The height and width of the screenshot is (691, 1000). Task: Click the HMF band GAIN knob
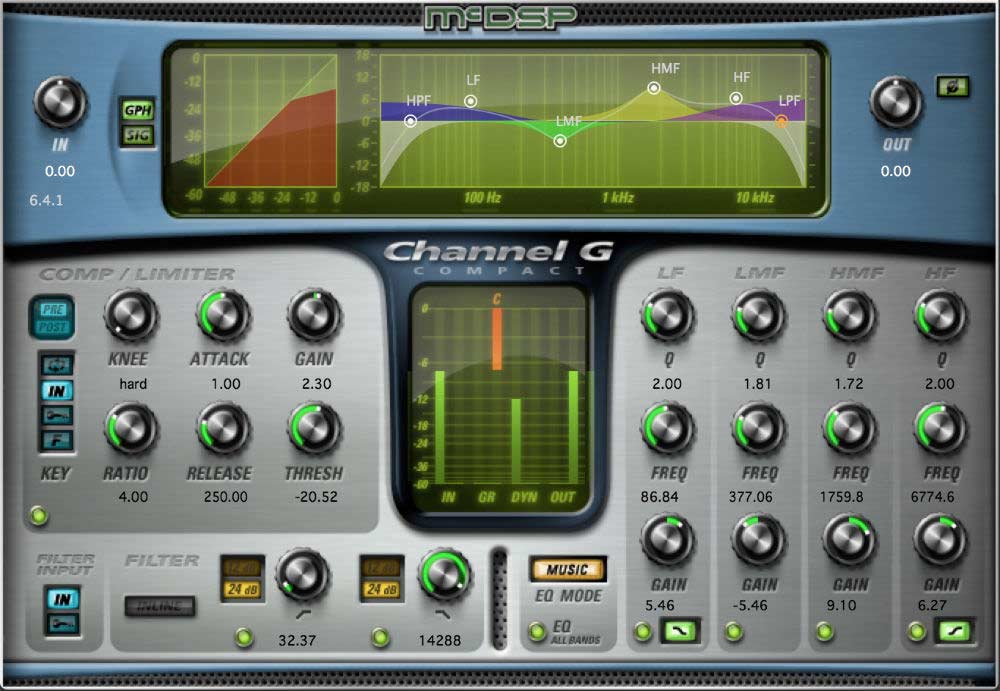[849, 540]
